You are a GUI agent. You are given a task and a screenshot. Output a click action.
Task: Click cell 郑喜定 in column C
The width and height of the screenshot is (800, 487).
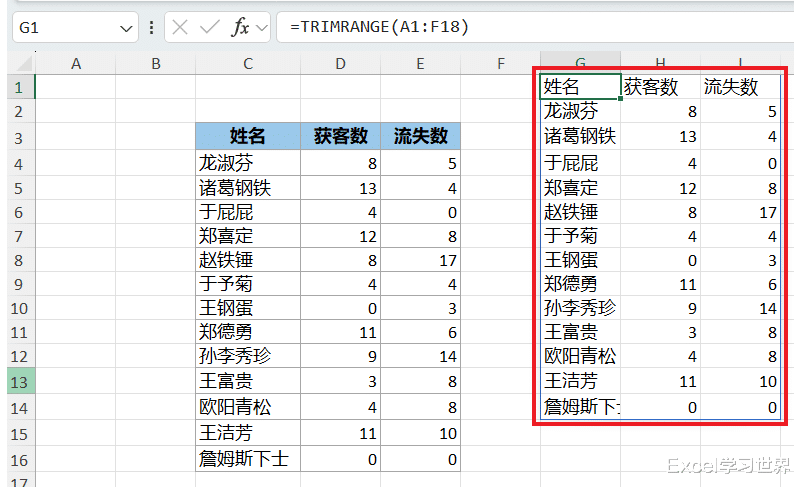[x=248, y=236]
